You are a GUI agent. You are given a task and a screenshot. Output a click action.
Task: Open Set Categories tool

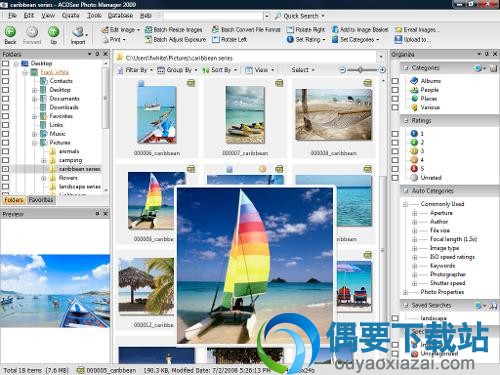[356, 40]
